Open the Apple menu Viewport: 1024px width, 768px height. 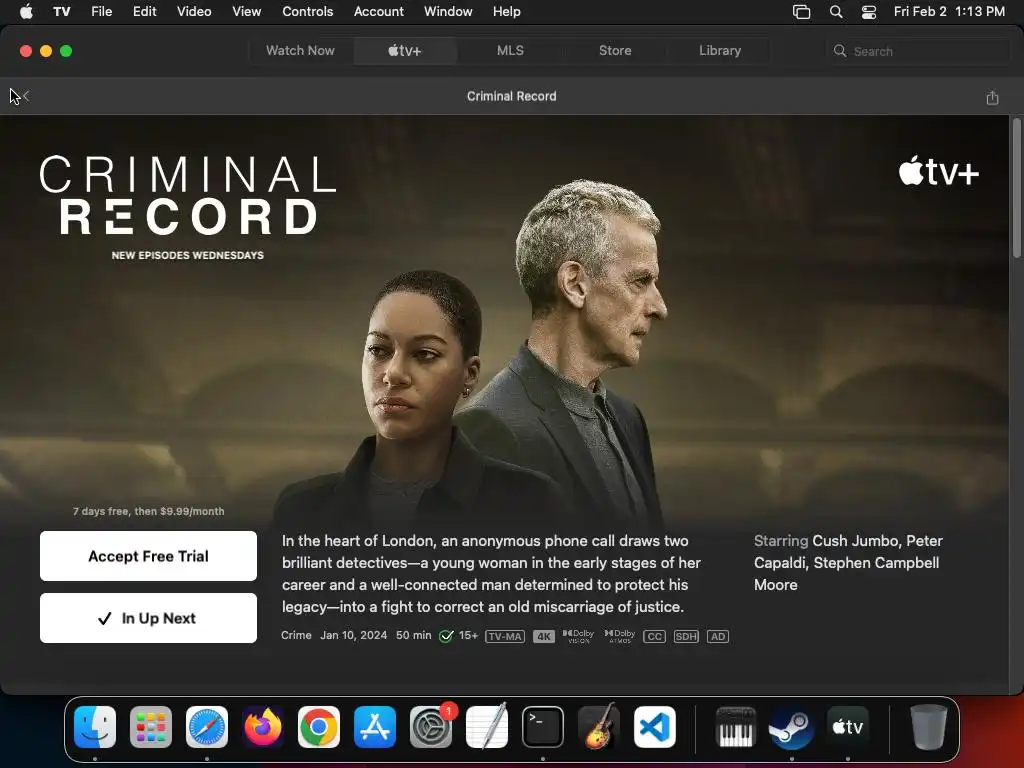pos(26,12)
